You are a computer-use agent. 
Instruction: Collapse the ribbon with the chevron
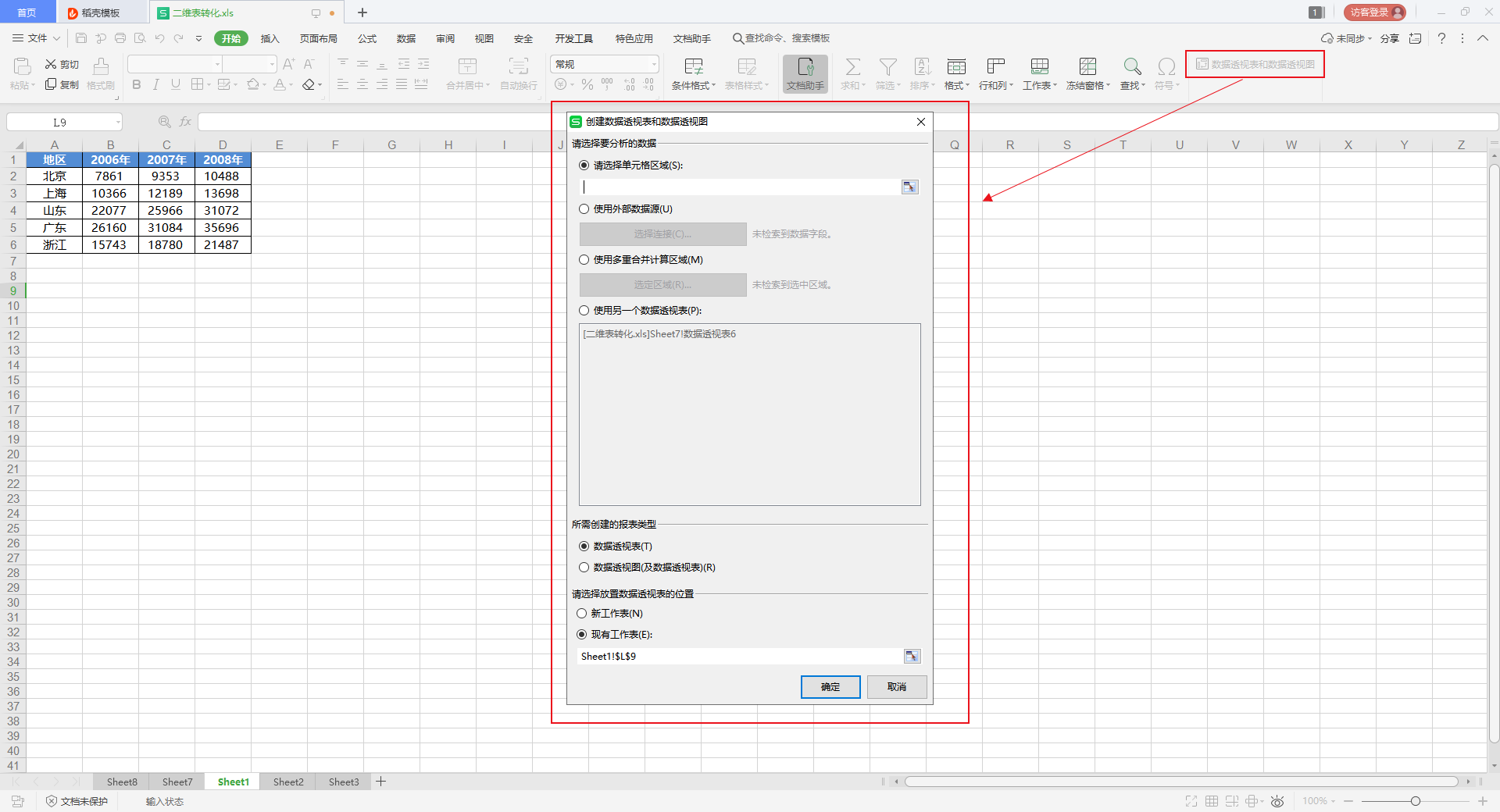[1482, 38]
